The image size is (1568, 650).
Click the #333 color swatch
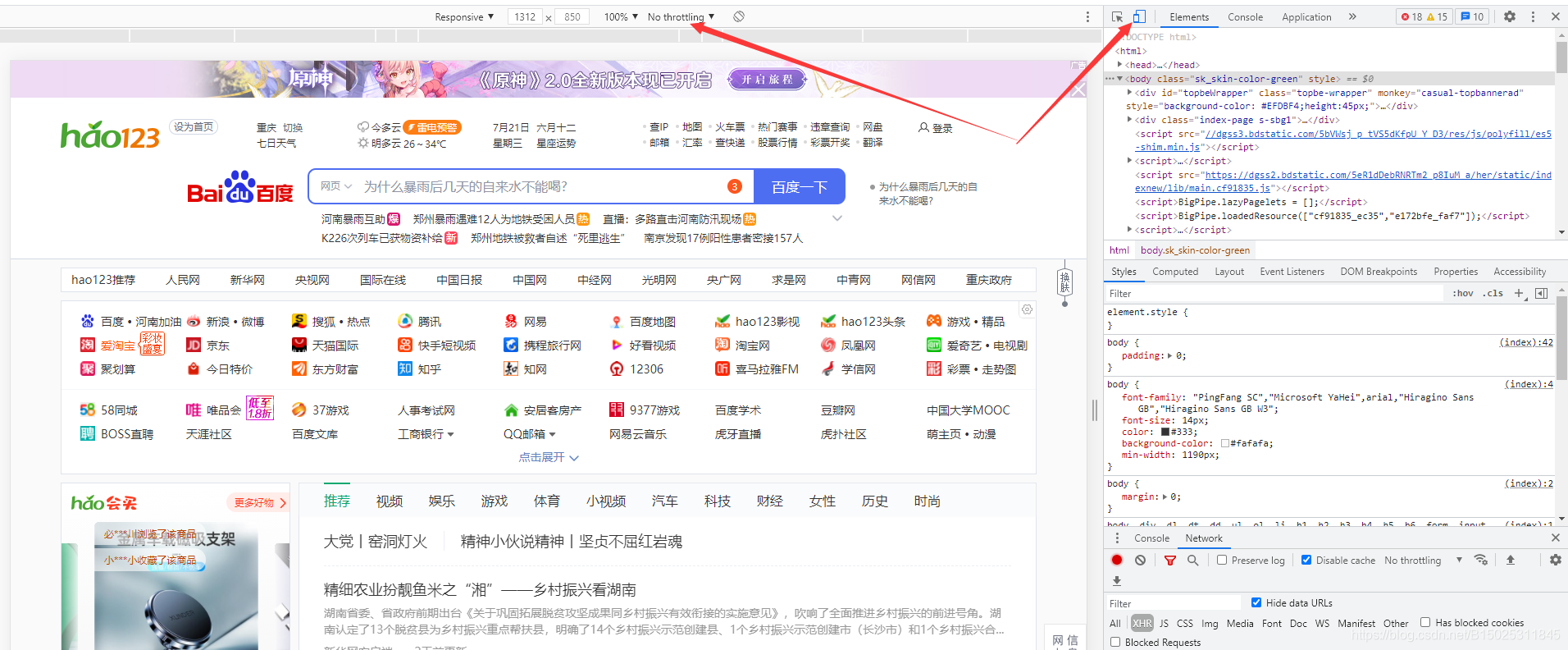click(x=1165, y=432)
